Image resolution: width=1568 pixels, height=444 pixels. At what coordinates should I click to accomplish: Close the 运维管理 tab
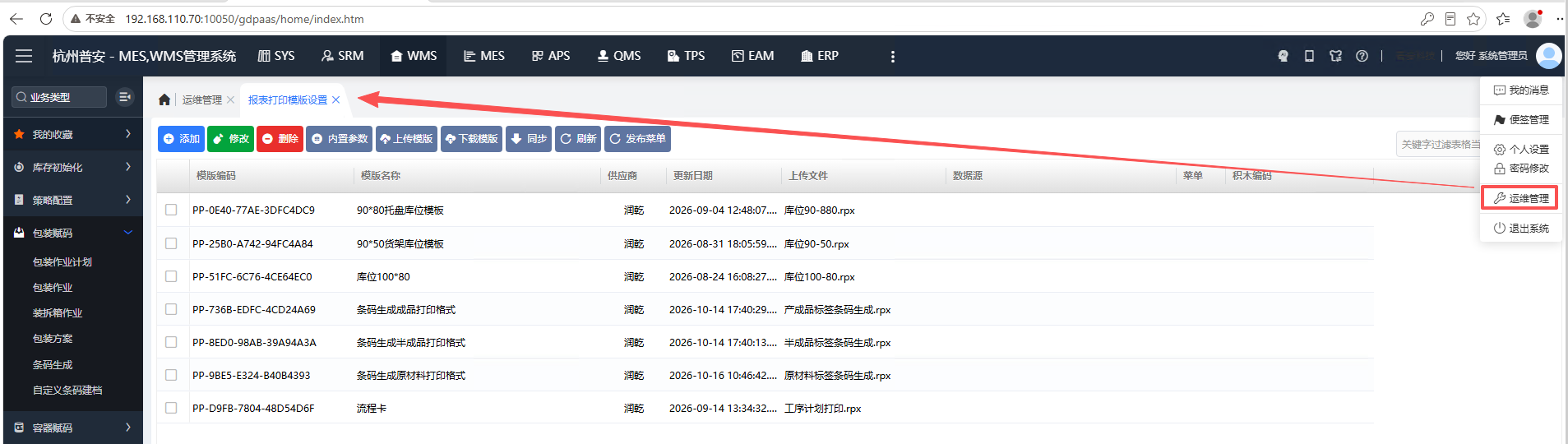(231, 99)
